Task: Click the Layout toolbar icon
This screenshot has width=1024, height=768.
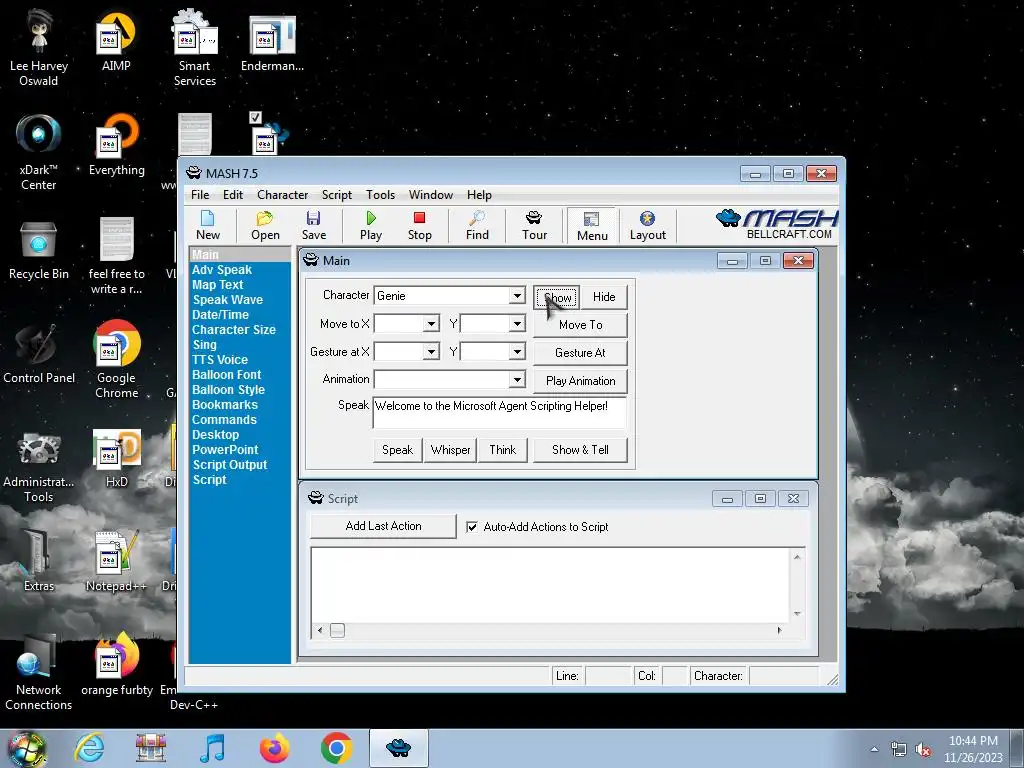Action: click(647, 225)
